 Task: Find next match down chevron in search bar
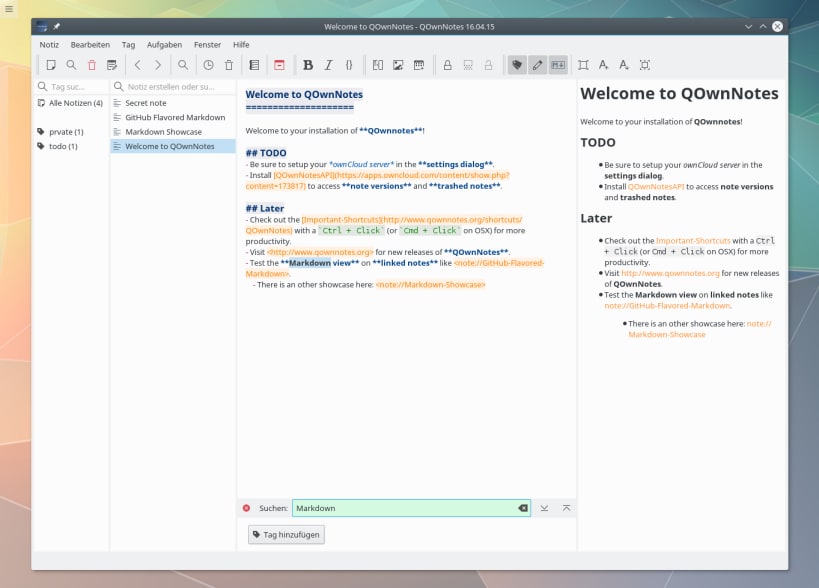point(544,508)
